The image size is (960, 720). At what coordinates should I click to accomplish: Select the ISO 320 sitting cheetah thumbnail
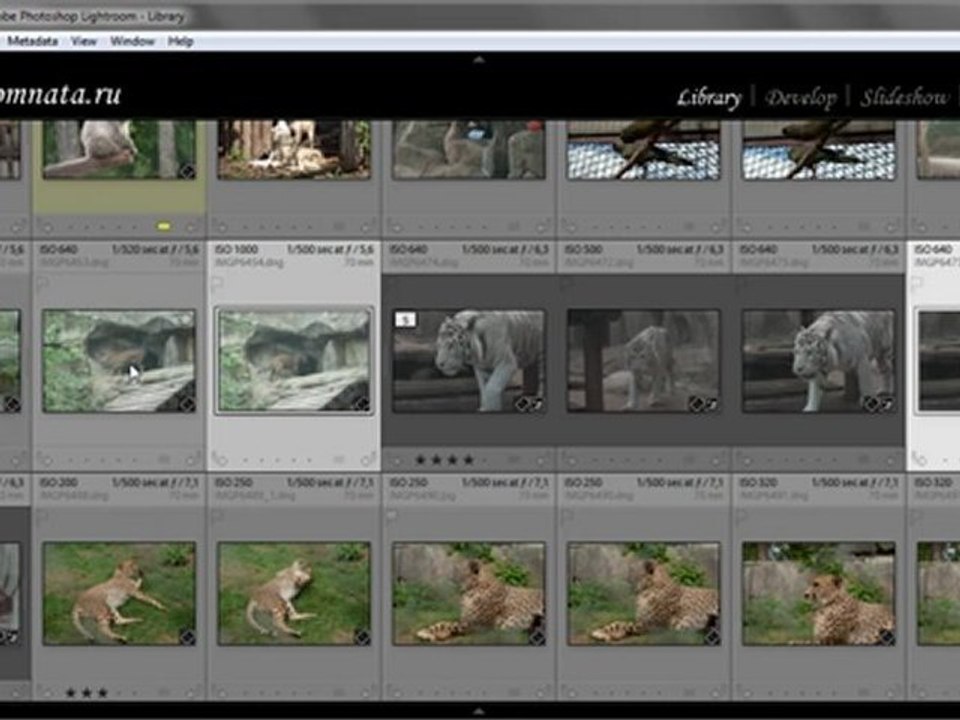[818, 594]
